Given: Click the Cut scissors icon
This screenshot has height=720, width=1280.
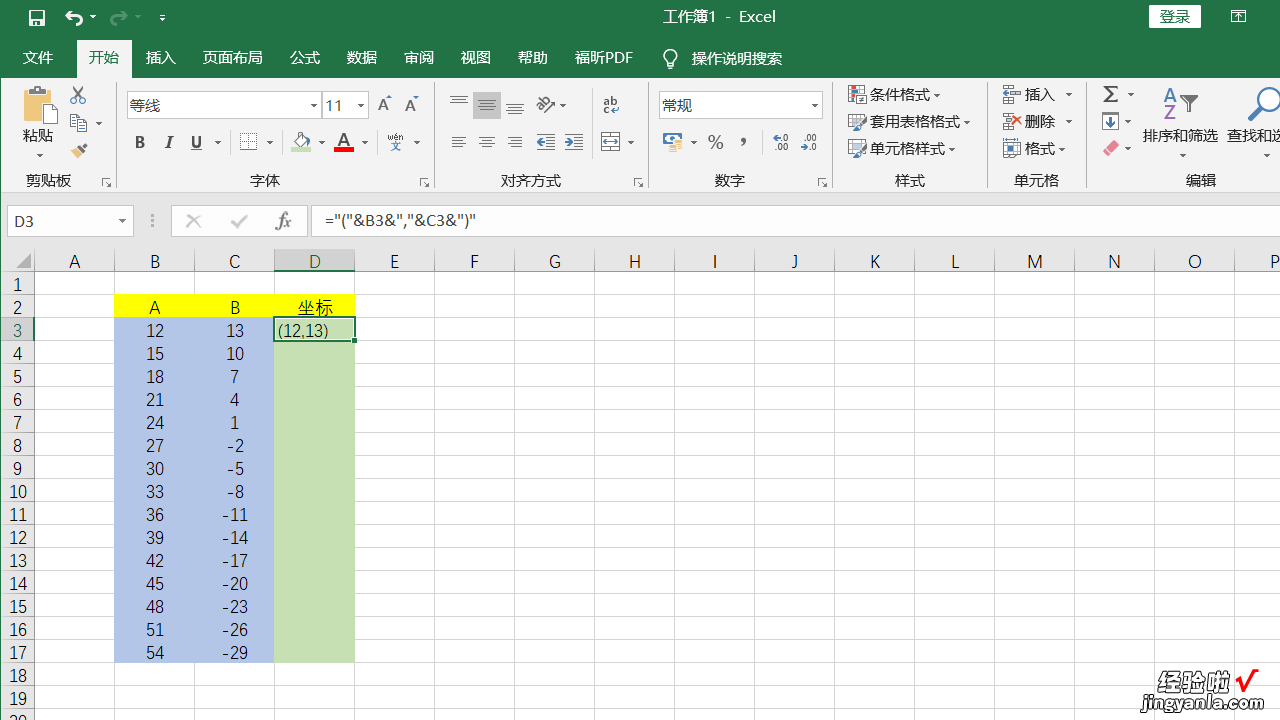Looking at the screenshot, I should click(78, 95).
